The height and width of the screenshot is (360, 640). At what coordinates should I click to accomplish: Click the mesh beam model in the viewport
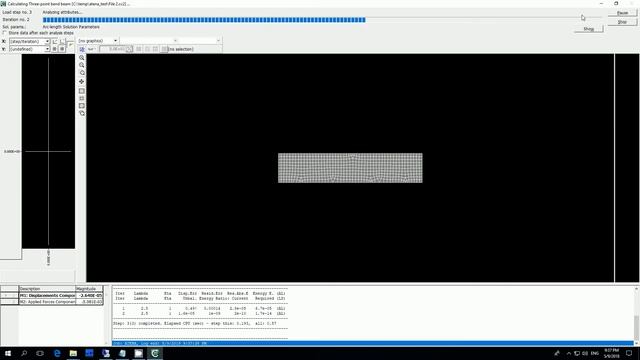350,168
